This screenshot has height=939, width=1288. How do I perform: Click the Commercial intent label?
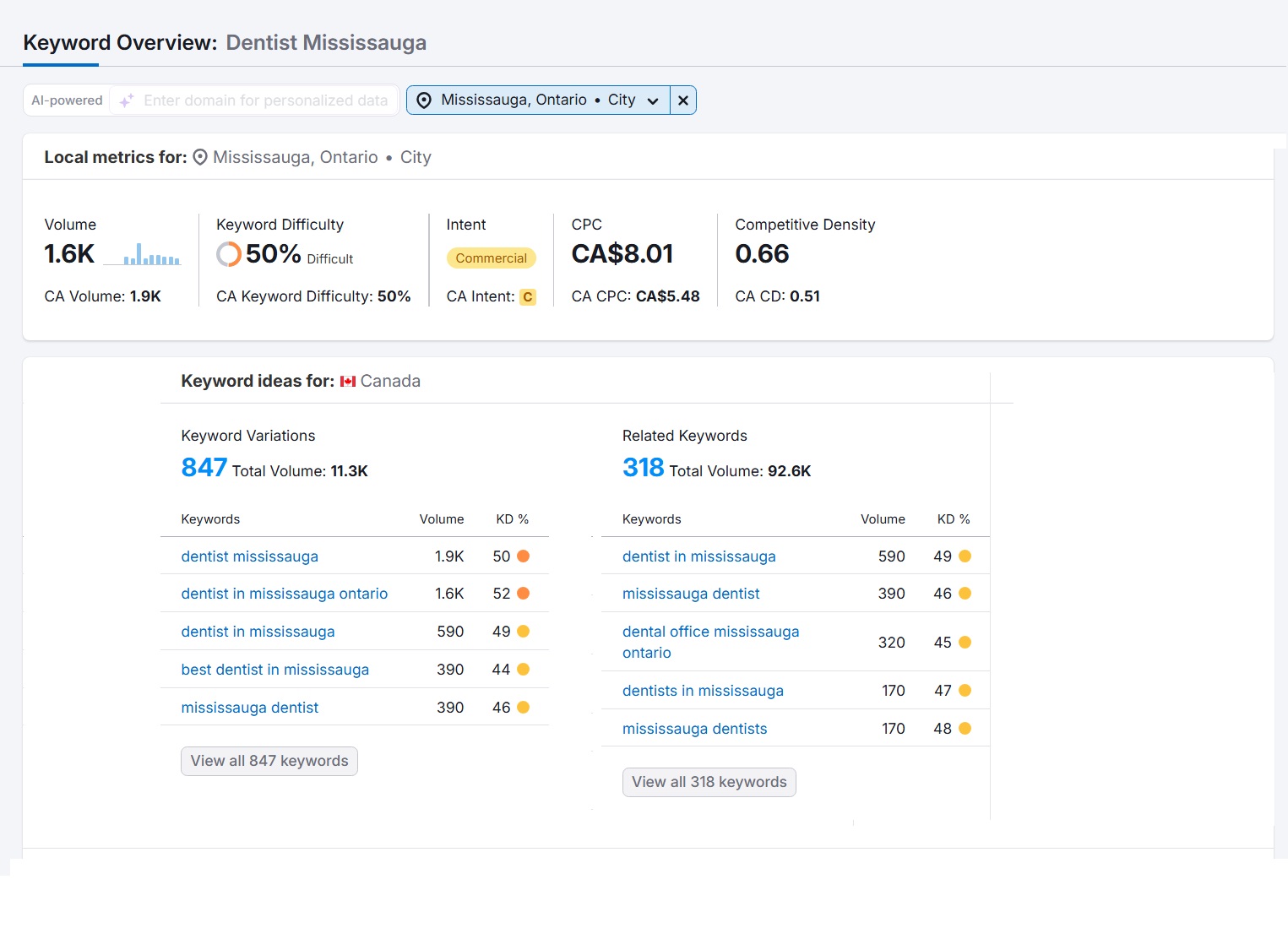pos(491,258)
